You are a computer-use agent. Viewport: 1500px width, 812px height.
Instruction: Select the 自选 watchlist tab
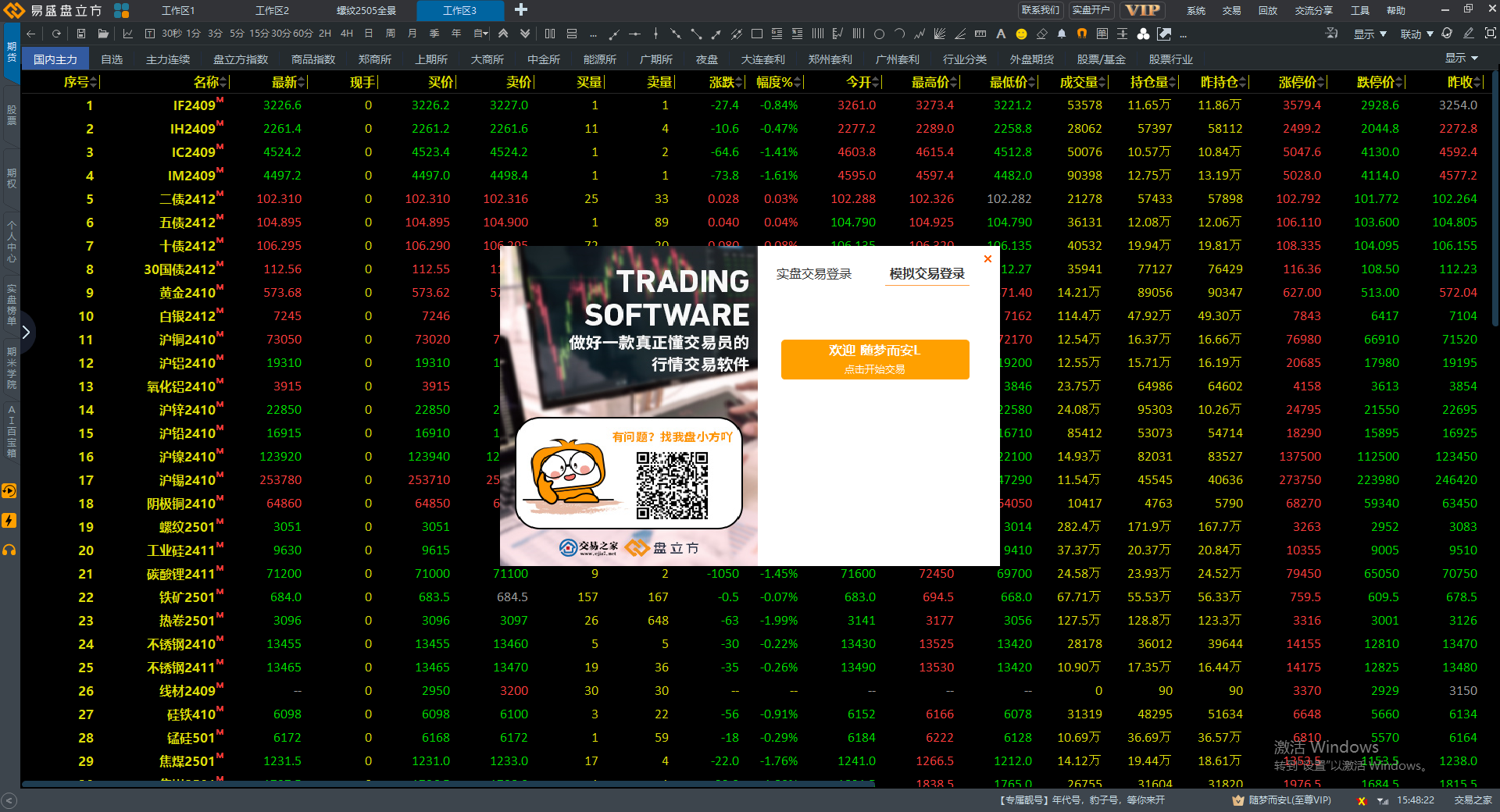pos(112,59)
